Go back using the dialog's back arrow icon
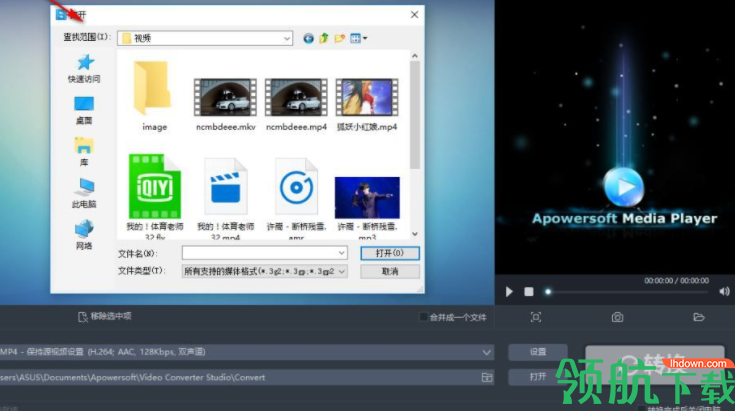The width and height of the screenshot is (735, 411). 308,38
